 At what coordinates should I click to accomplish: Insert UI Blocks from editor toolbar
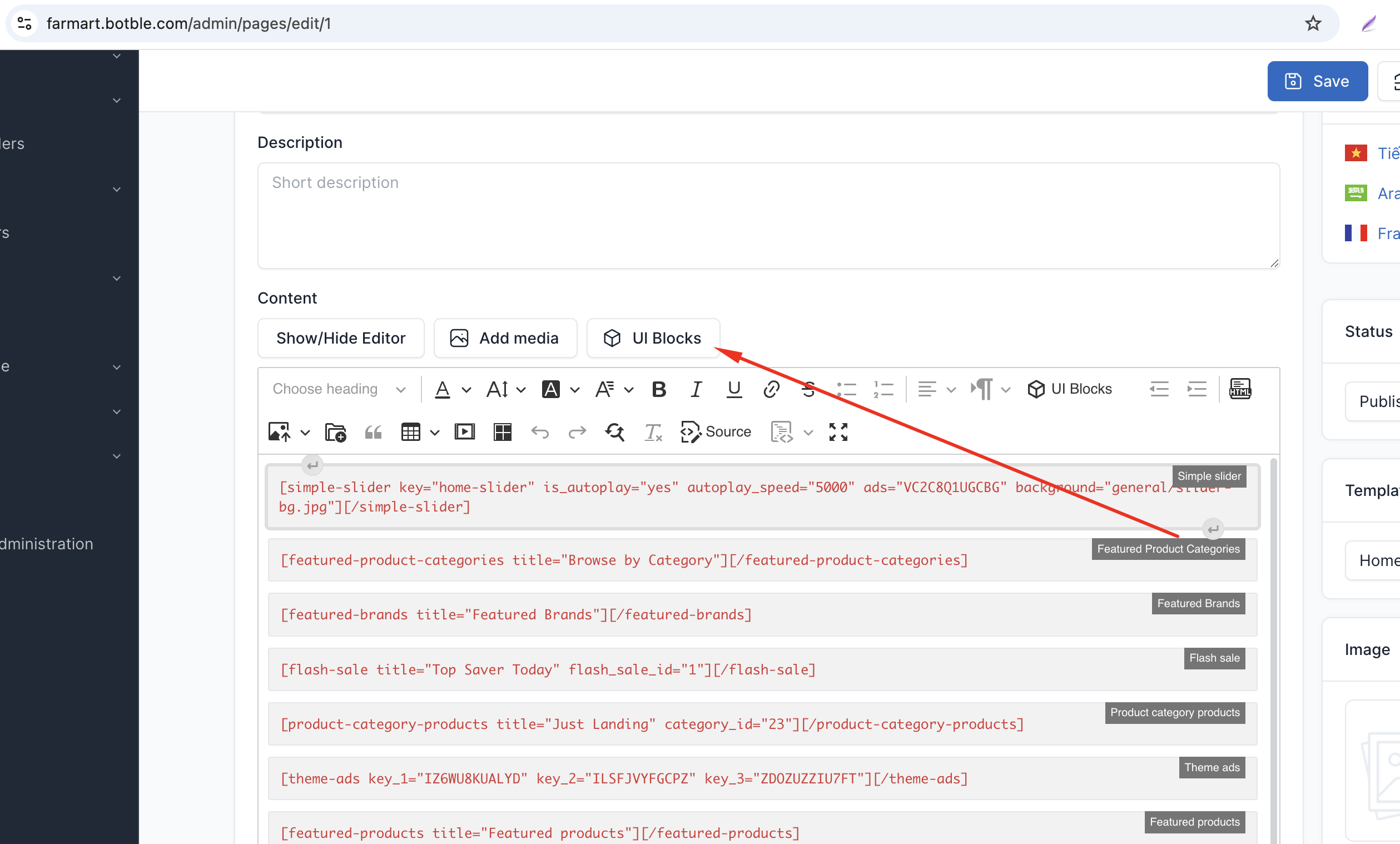tap(1070, 389)
